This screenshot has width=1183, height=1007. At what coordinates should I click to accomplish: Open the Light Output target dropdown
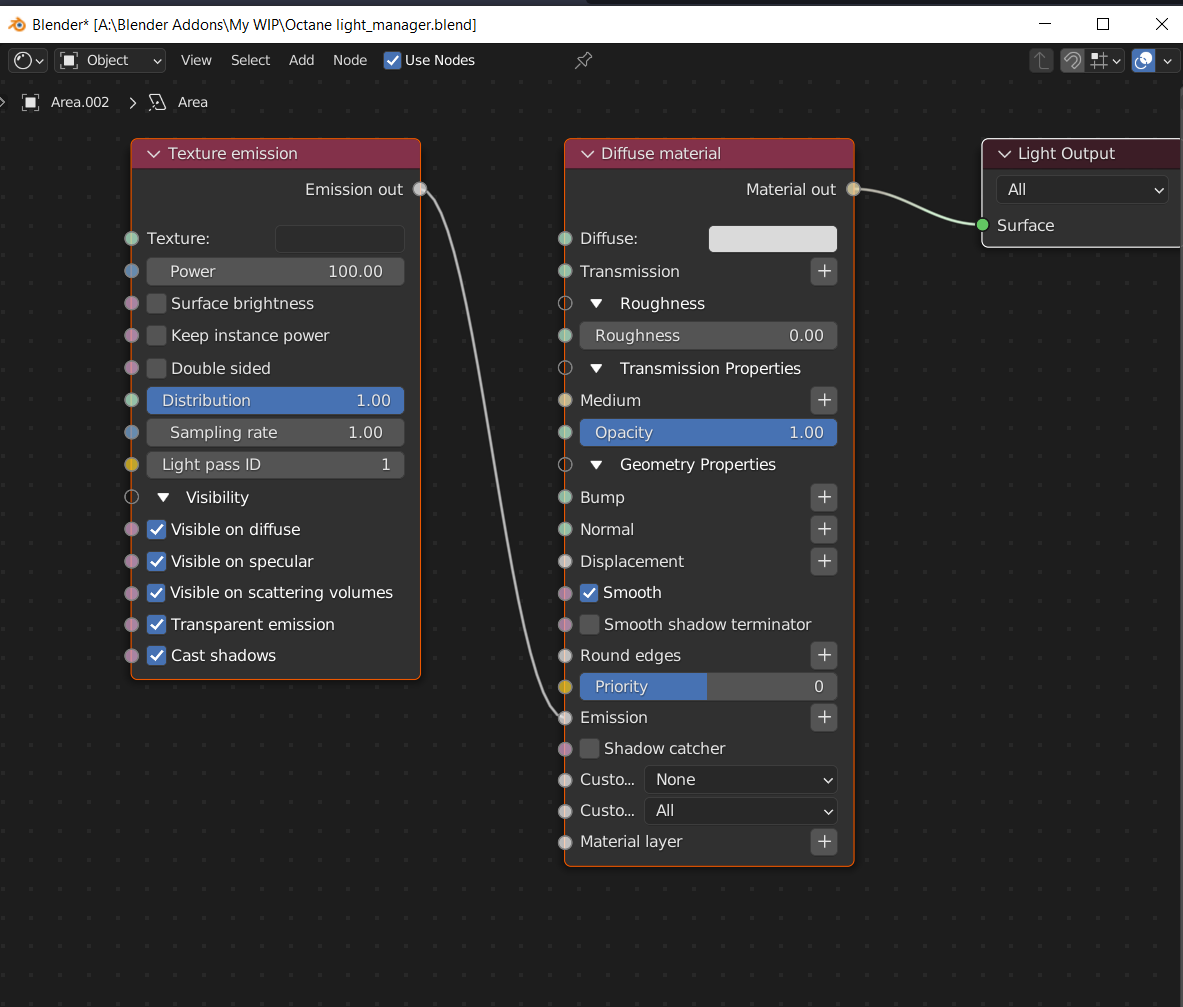pos(1082,190)
